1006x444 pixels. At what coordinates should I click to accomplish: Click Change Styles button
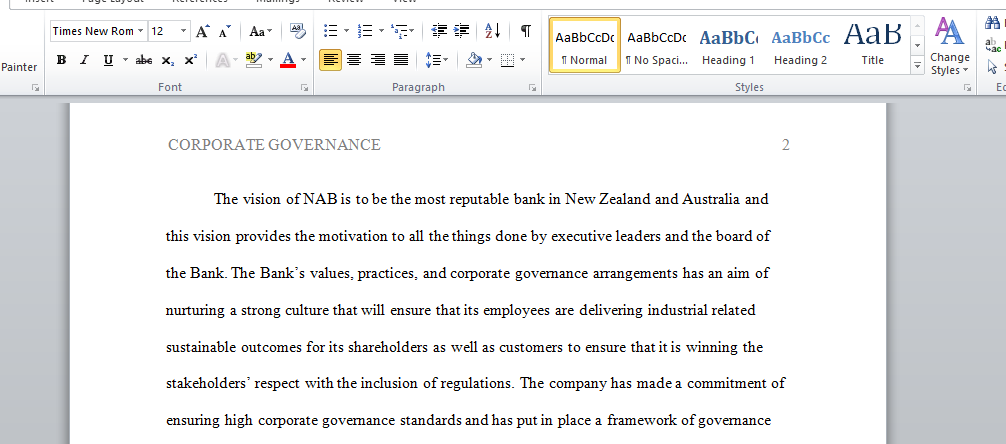(x=950, y=46)
